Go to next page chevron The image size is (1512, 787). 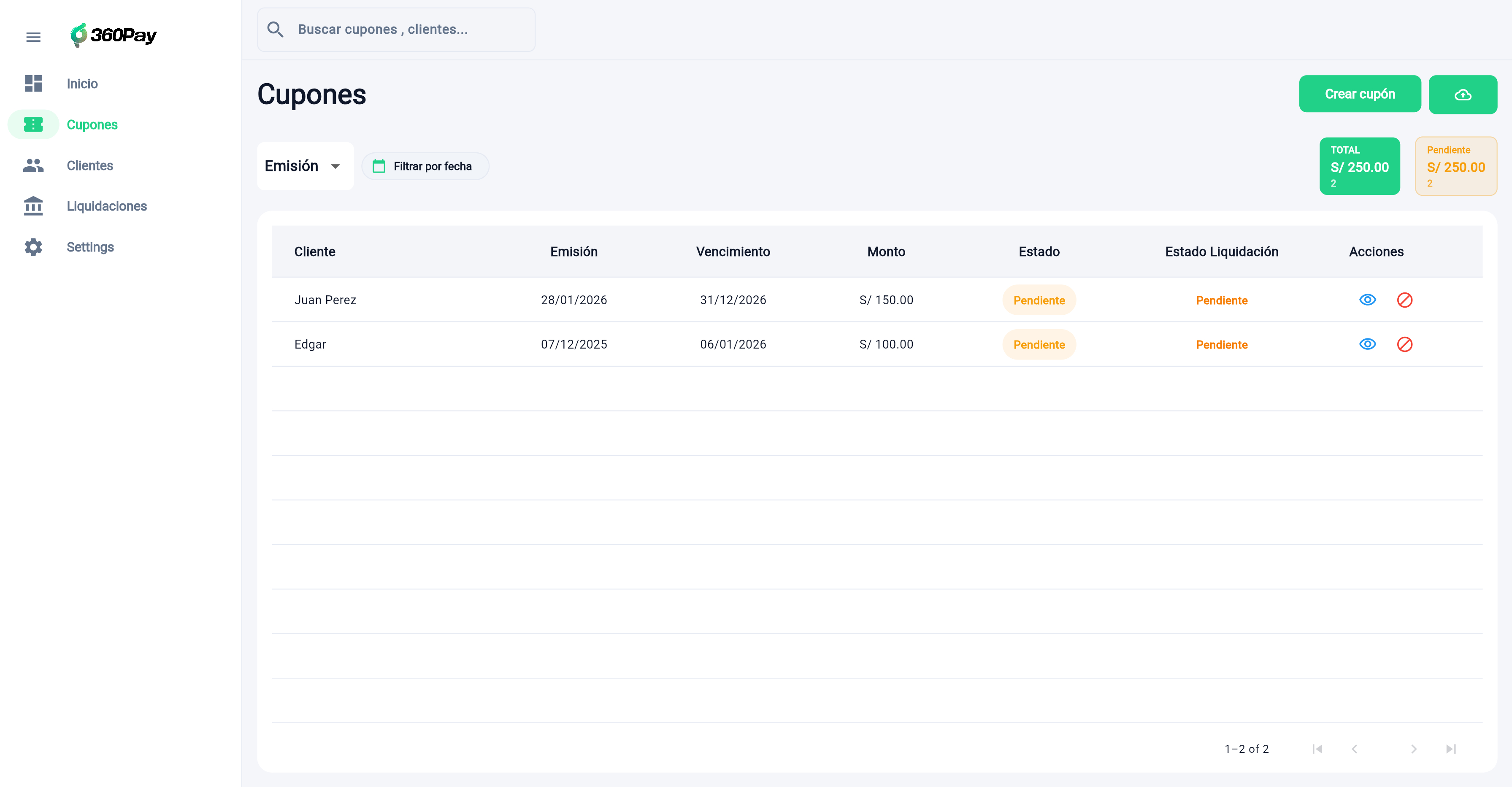pyautogui.click(x=1413, y=749)
